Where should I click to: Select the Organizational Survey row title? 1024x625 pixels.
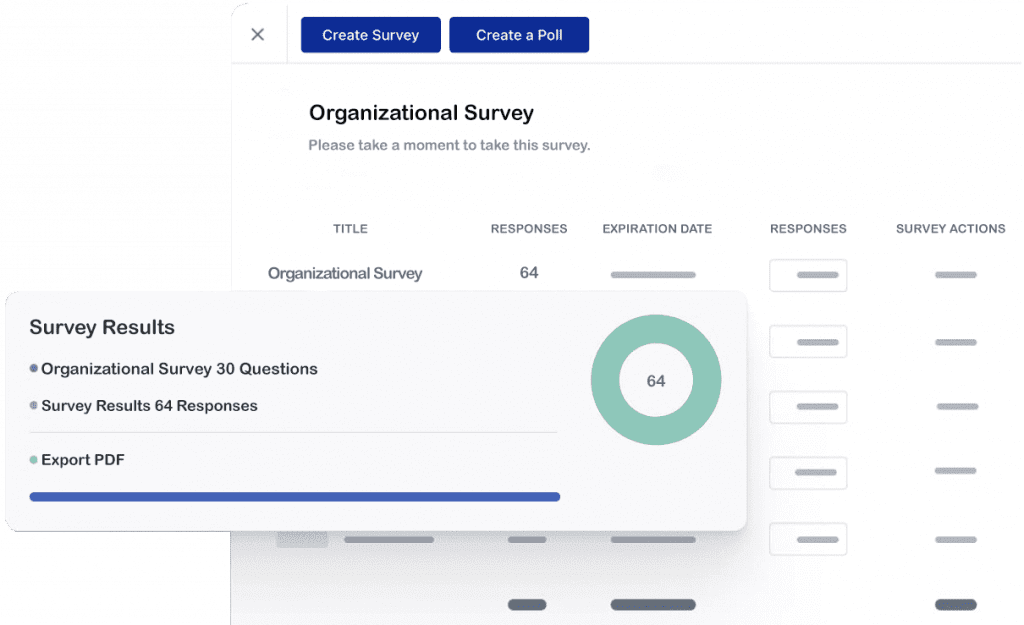pyautogui.click(x=344, y=273)
